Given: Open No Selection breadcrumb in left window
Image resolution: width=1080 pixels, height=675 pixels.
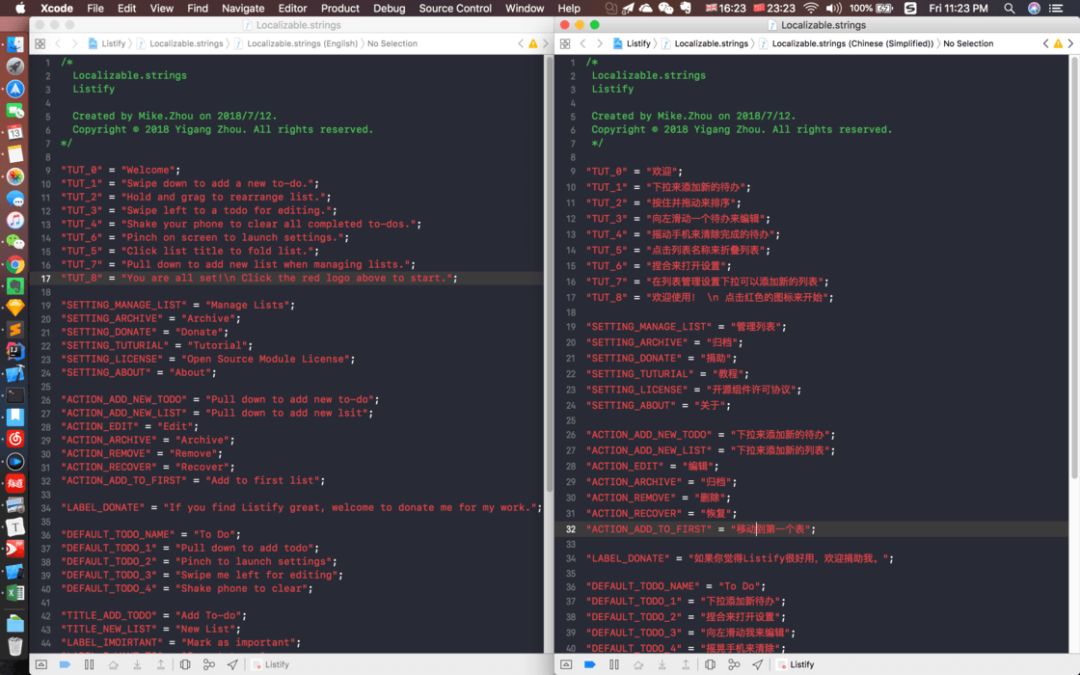Looking at the screenshot, I should coord(392,43).
